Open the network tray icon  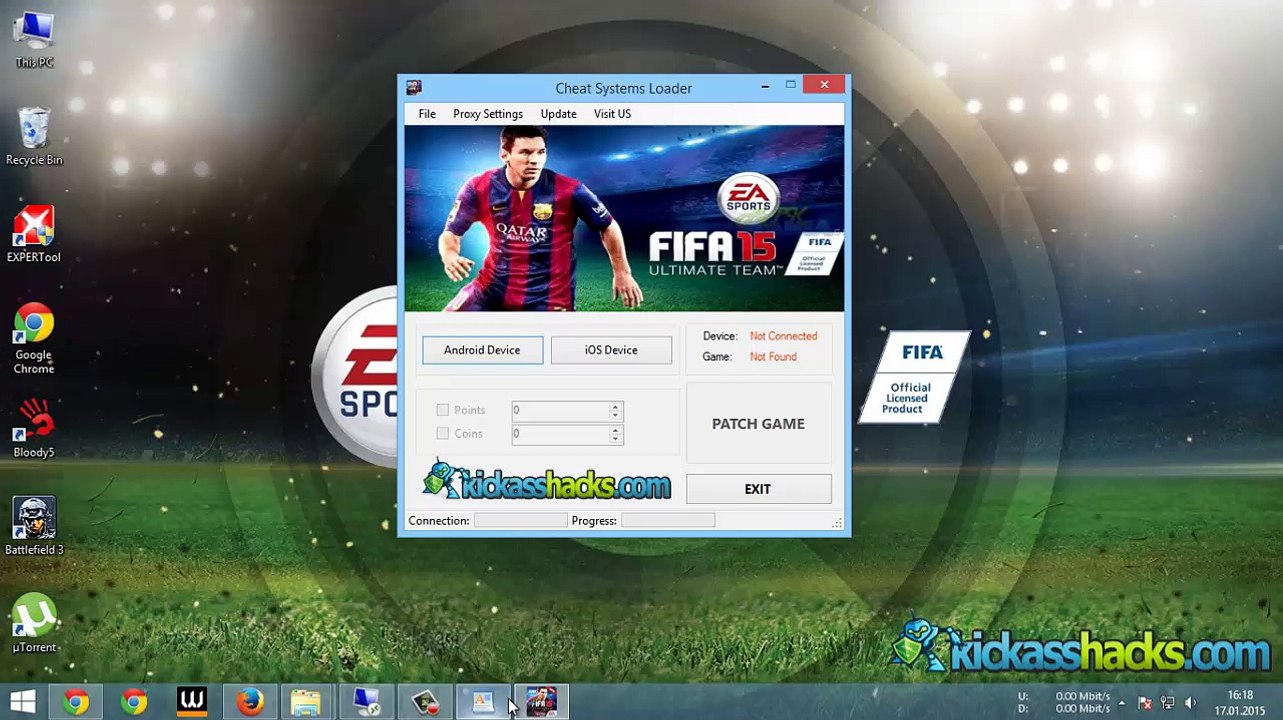(1167, 702)
